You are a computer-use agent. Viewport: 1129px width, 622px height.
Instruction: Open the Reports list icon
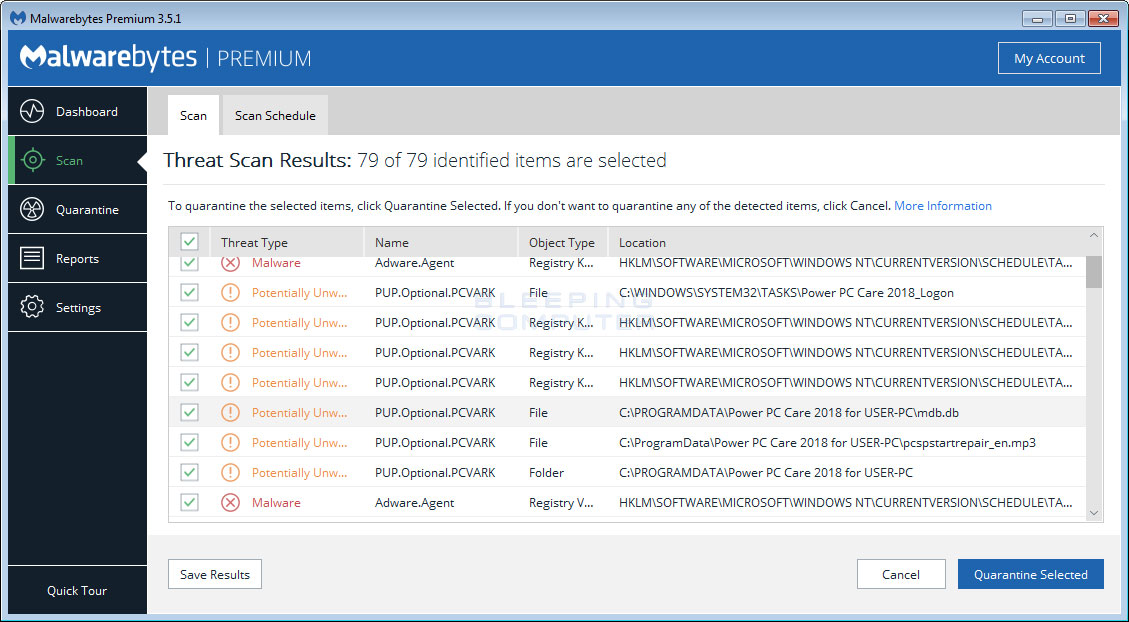pos(32,259)
